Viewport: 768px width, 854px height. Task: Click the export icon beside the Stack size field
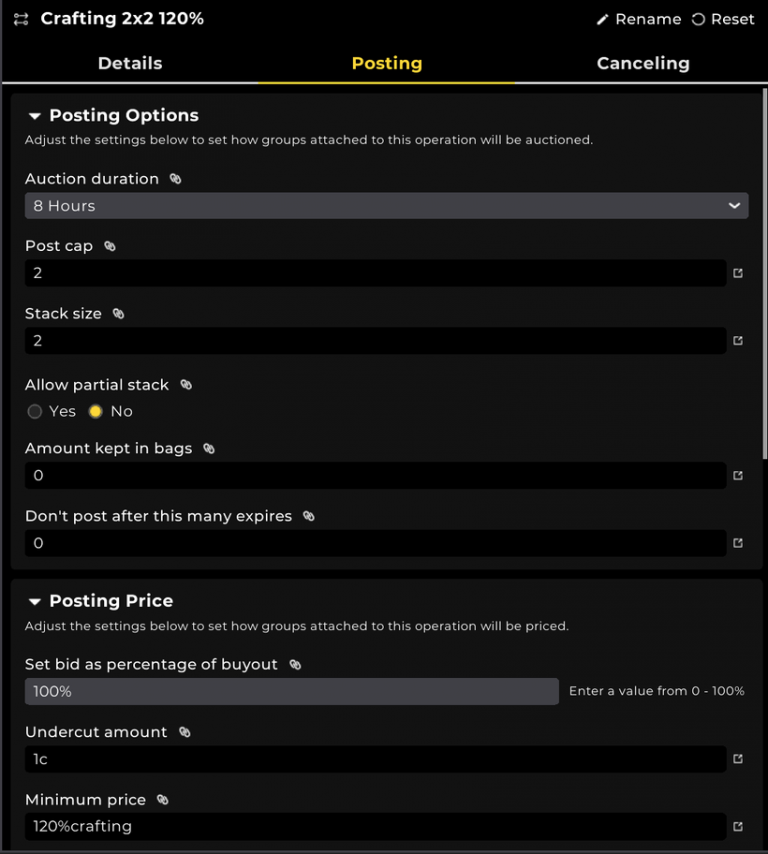coord(737,340)
